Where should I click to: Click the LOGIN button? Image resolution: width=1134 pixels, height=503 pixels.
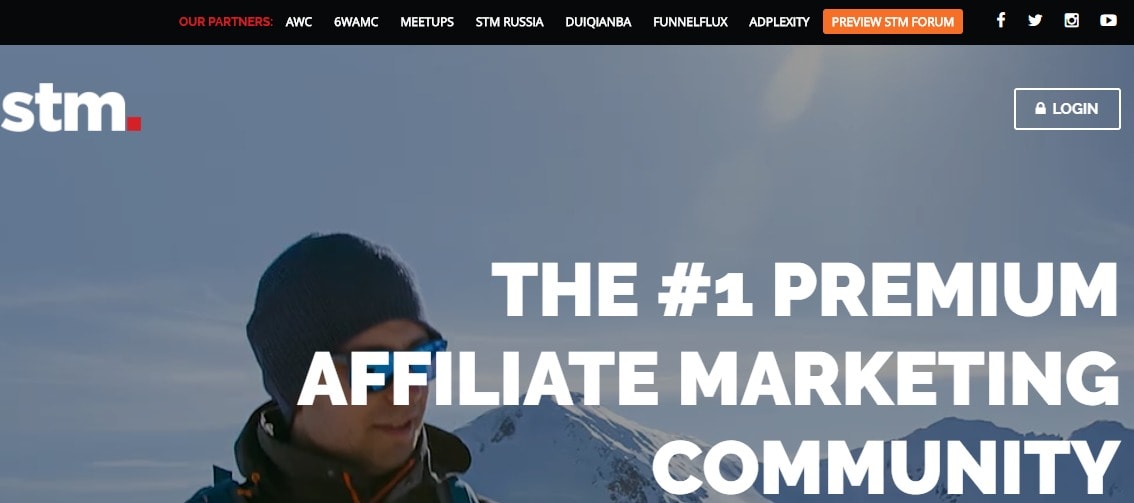(x=1067, y=108)
